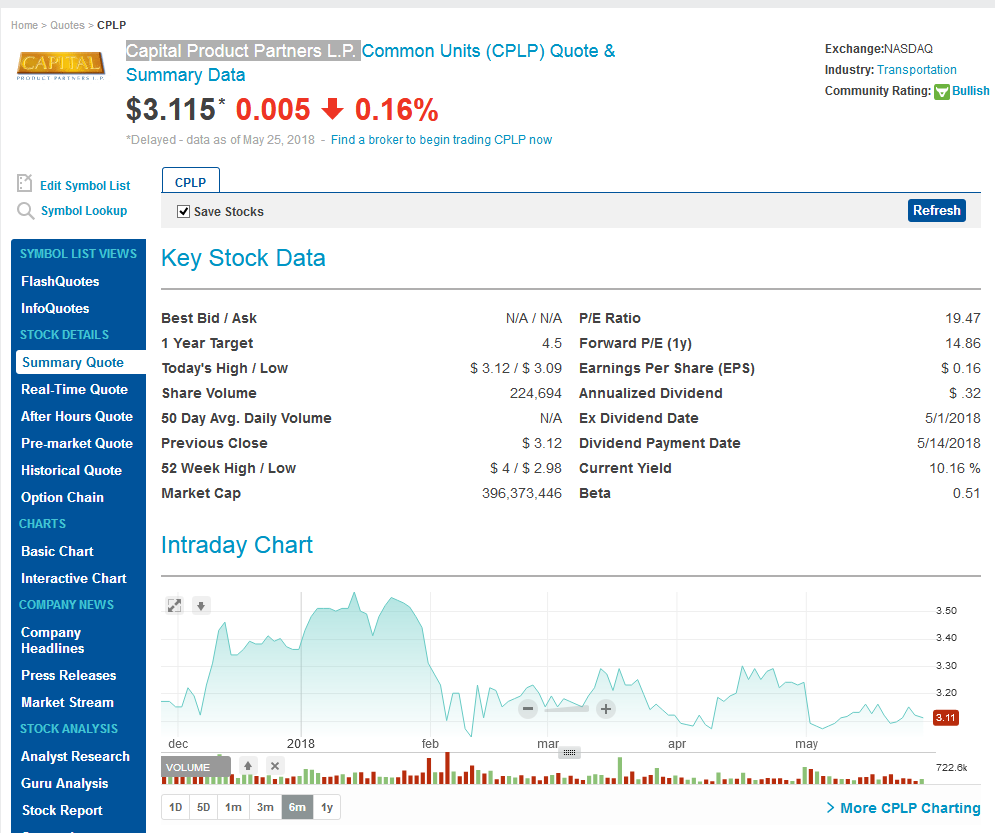Click the Edit Symbol List notepad icon
Screen dimensions: 995x833
tap(24, 183)
